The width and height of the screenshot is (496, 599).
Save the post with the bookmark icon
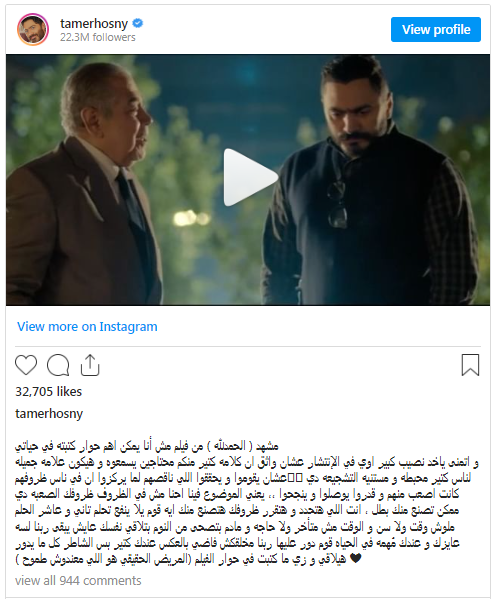470,365
